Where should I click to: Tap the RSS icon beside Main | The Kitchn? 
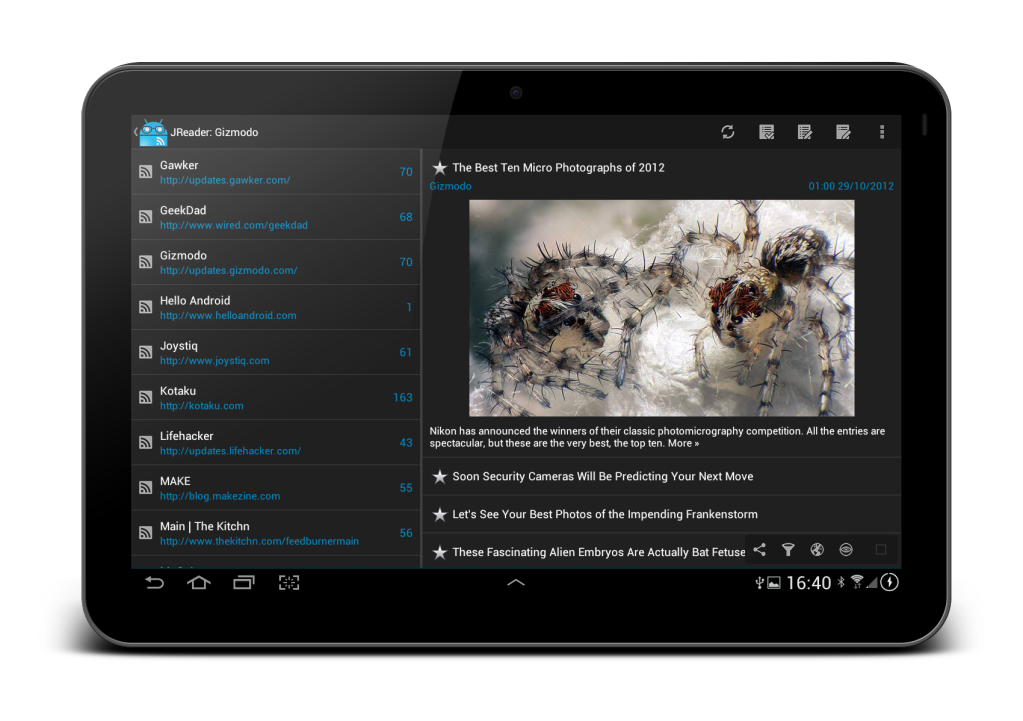point(145,532)
